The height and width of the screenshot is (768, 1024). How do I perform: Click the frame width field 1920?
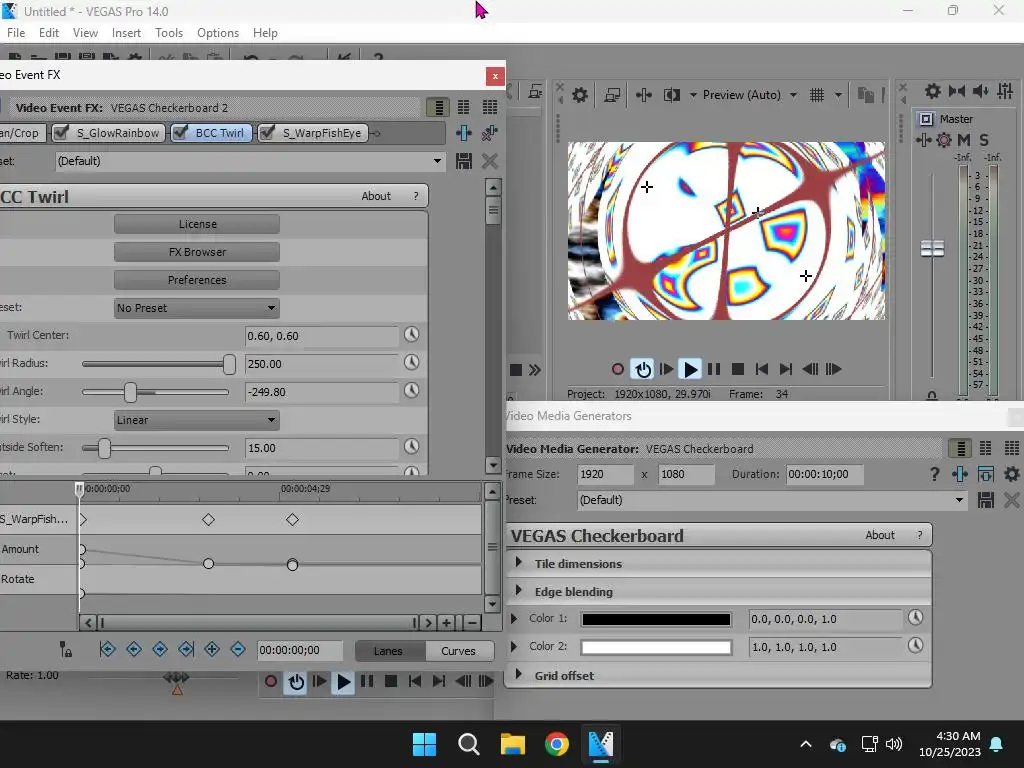[605, 474]
